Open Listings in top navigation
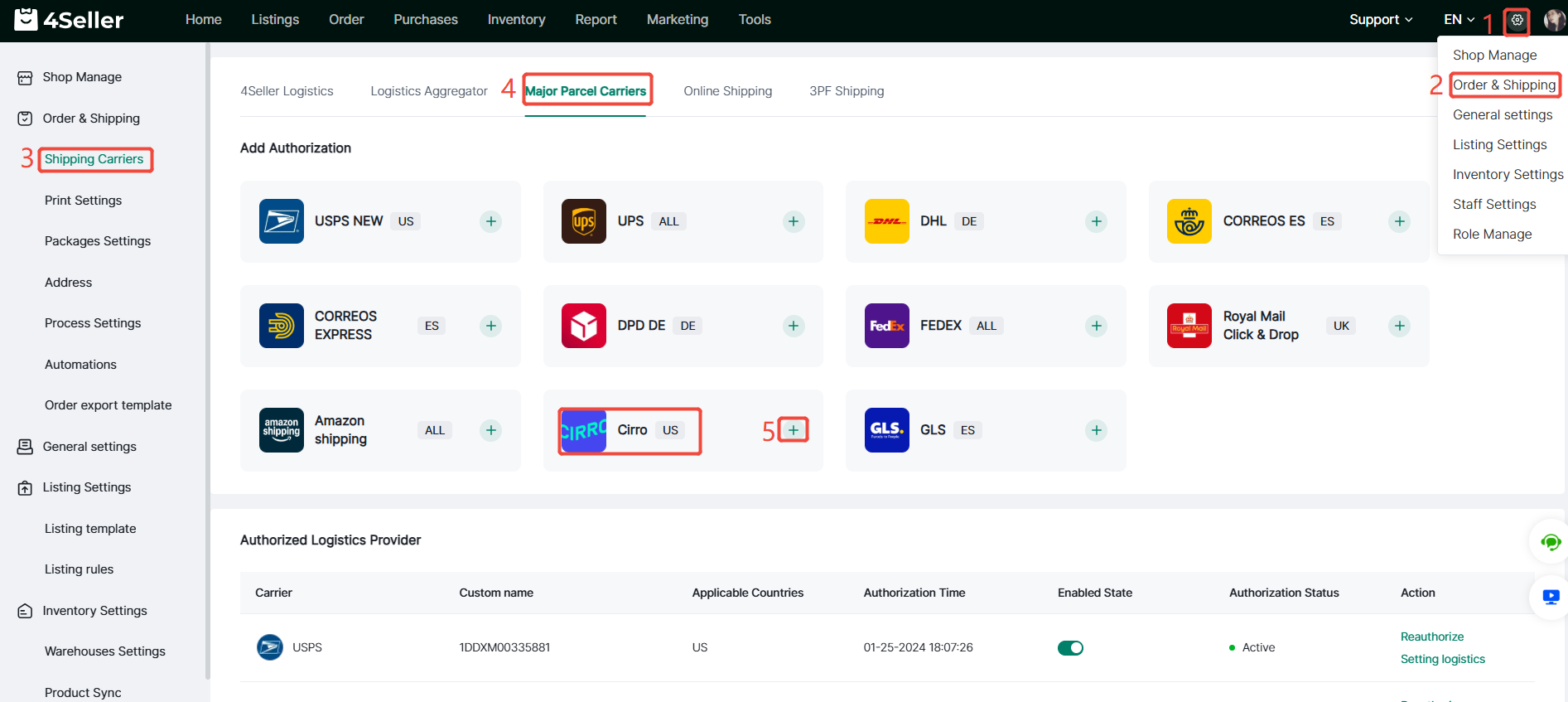This screenshot has height=702, width=1568. (275, 20)
